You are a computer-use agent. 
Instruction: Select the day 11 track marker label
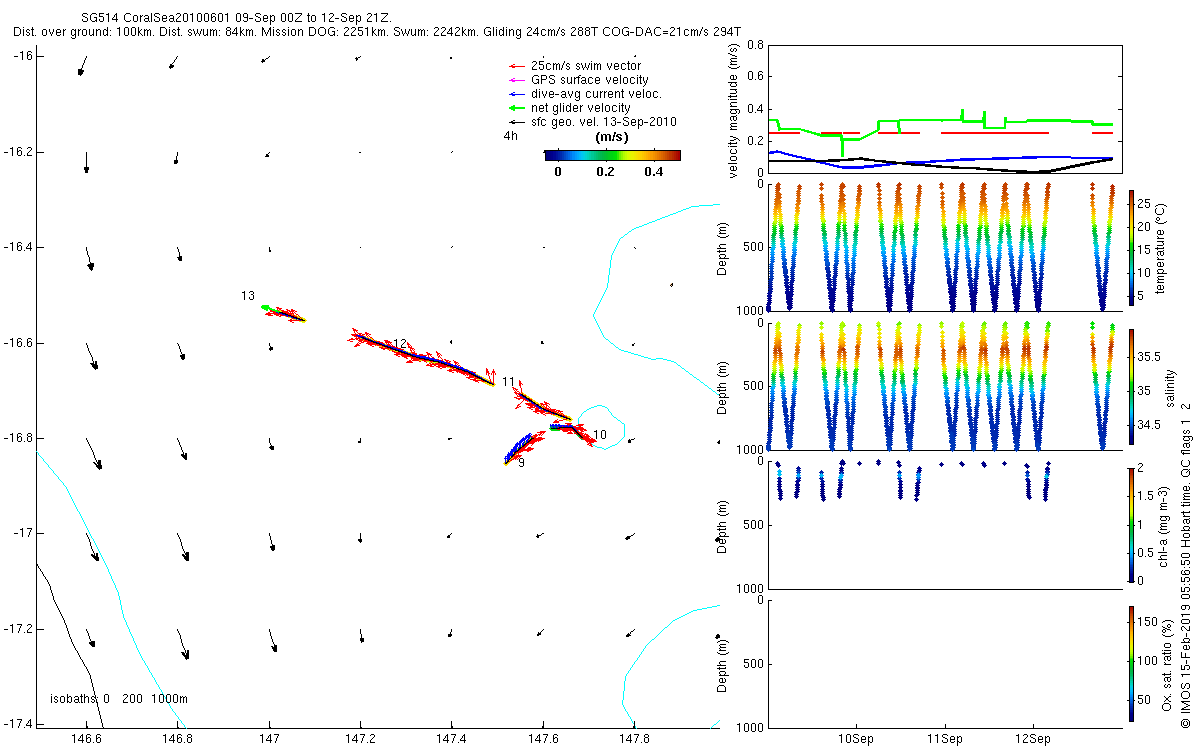pos(509,382)
